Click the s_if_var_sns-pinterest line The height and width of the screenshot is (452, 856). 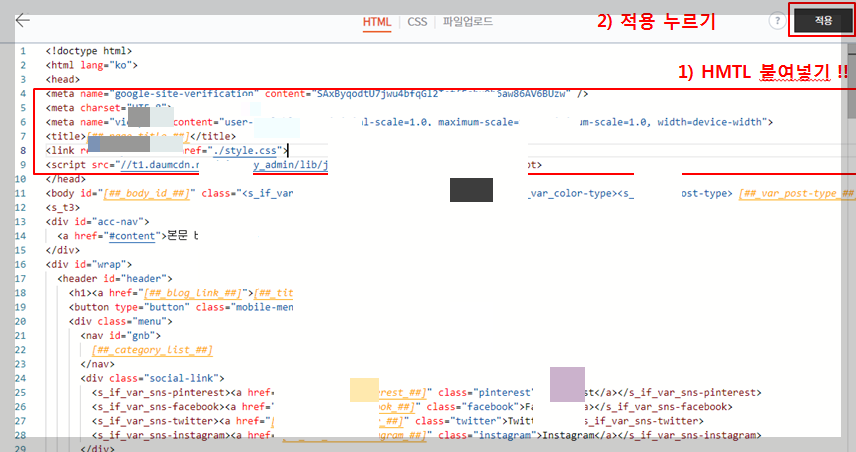(x=426, y=392)
